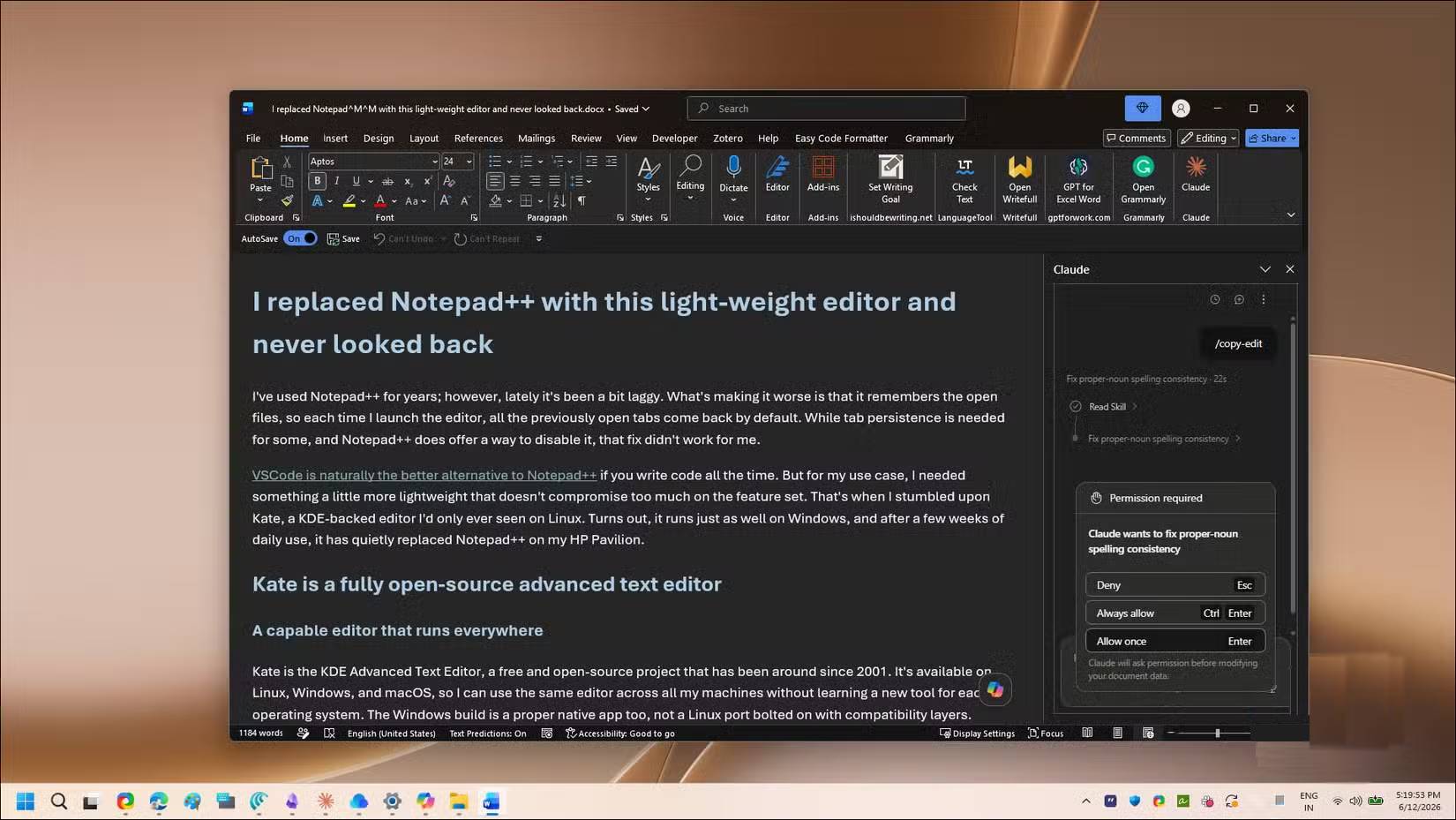Sort paragraphs A to Z

pos(559,200)
